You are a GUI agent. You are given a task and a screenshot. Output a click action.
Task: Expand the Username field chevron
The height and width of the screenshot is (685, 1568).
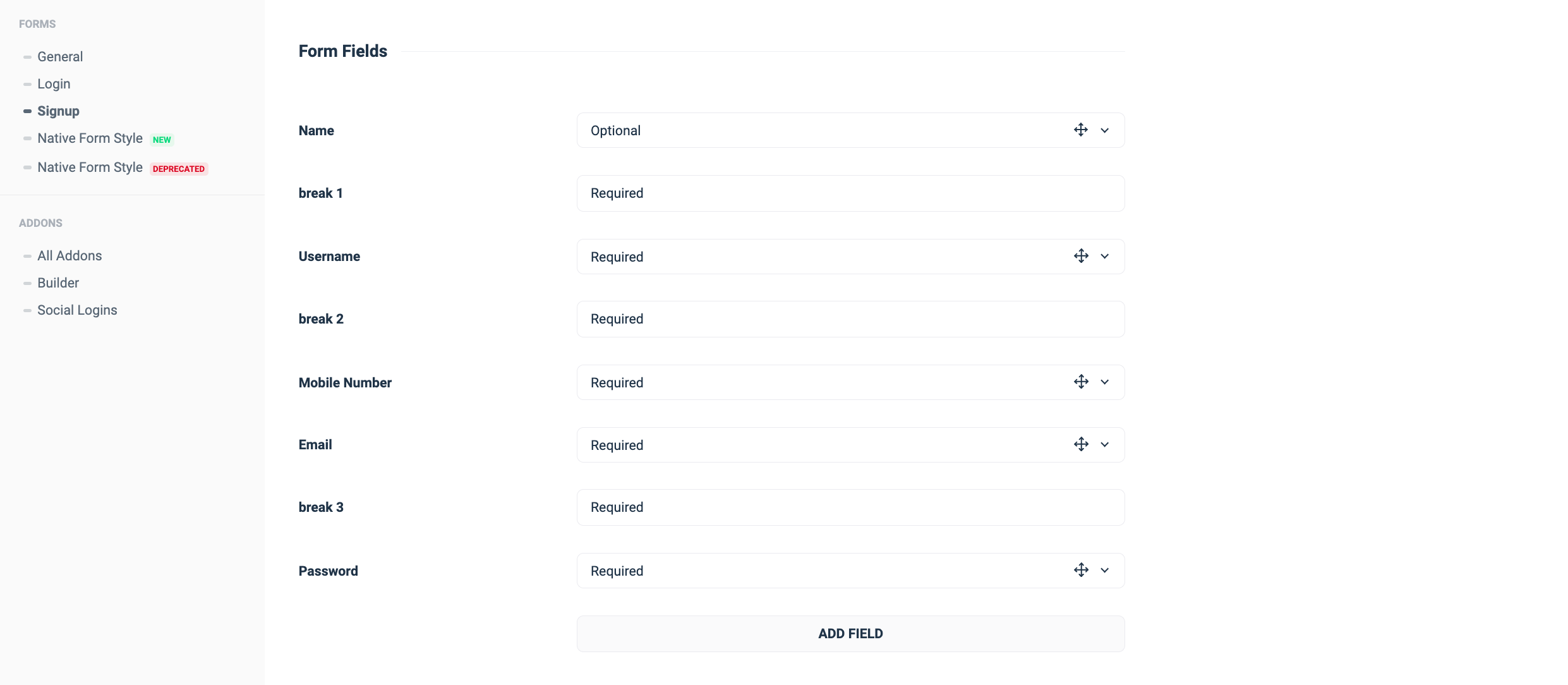[1105, 256]
